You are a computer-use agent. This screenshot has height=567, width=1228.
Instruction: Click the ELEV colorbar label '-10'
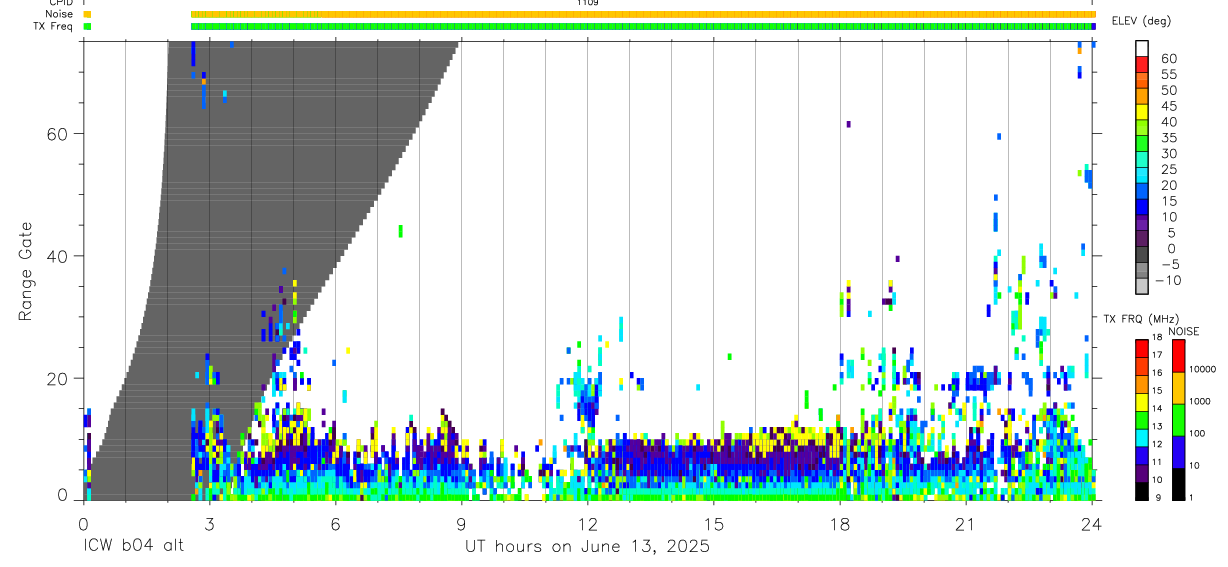coord(1168,280)
